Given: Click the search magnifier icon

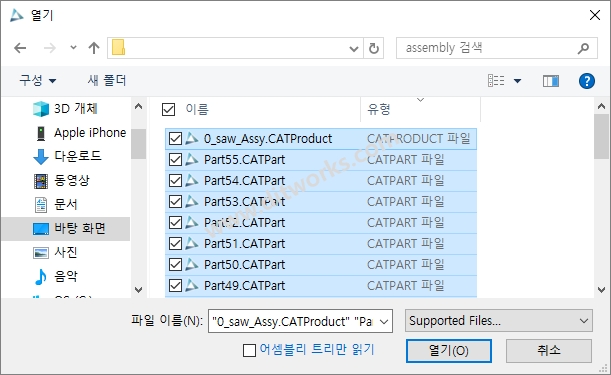Looking at the screenshot, I should (583, 48).
